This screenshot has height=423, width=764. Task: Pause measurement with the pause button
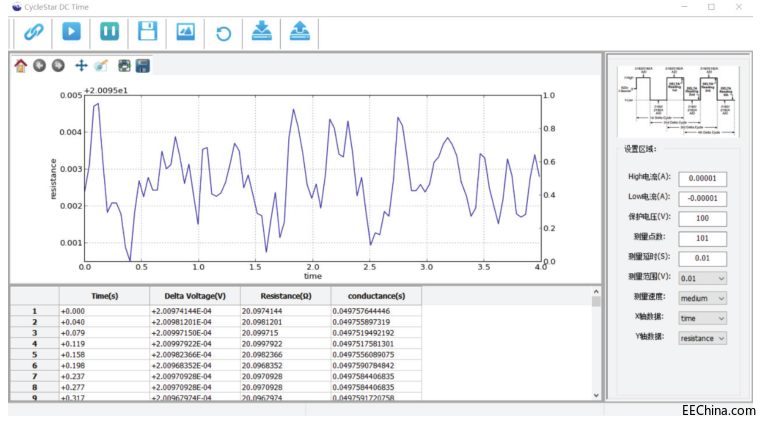(109, 32)
